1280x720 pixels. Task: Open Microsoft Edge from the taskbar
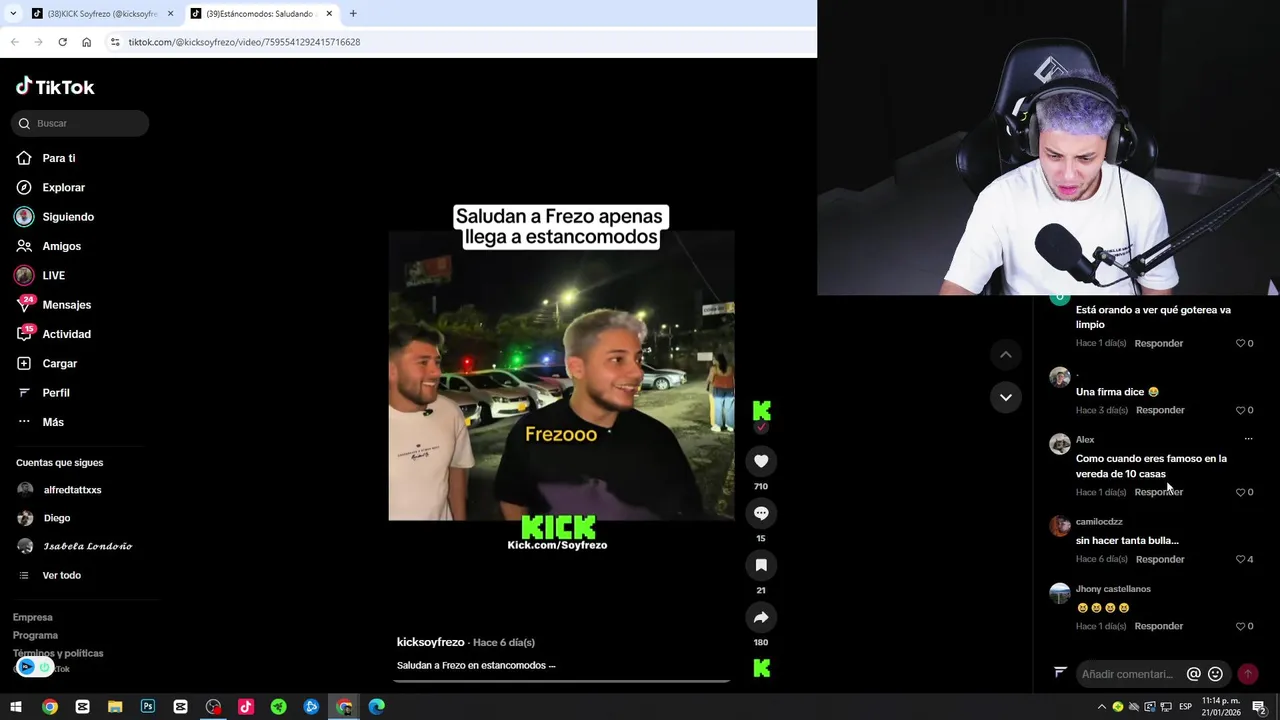pyautogui.click(x=377, y=707)
